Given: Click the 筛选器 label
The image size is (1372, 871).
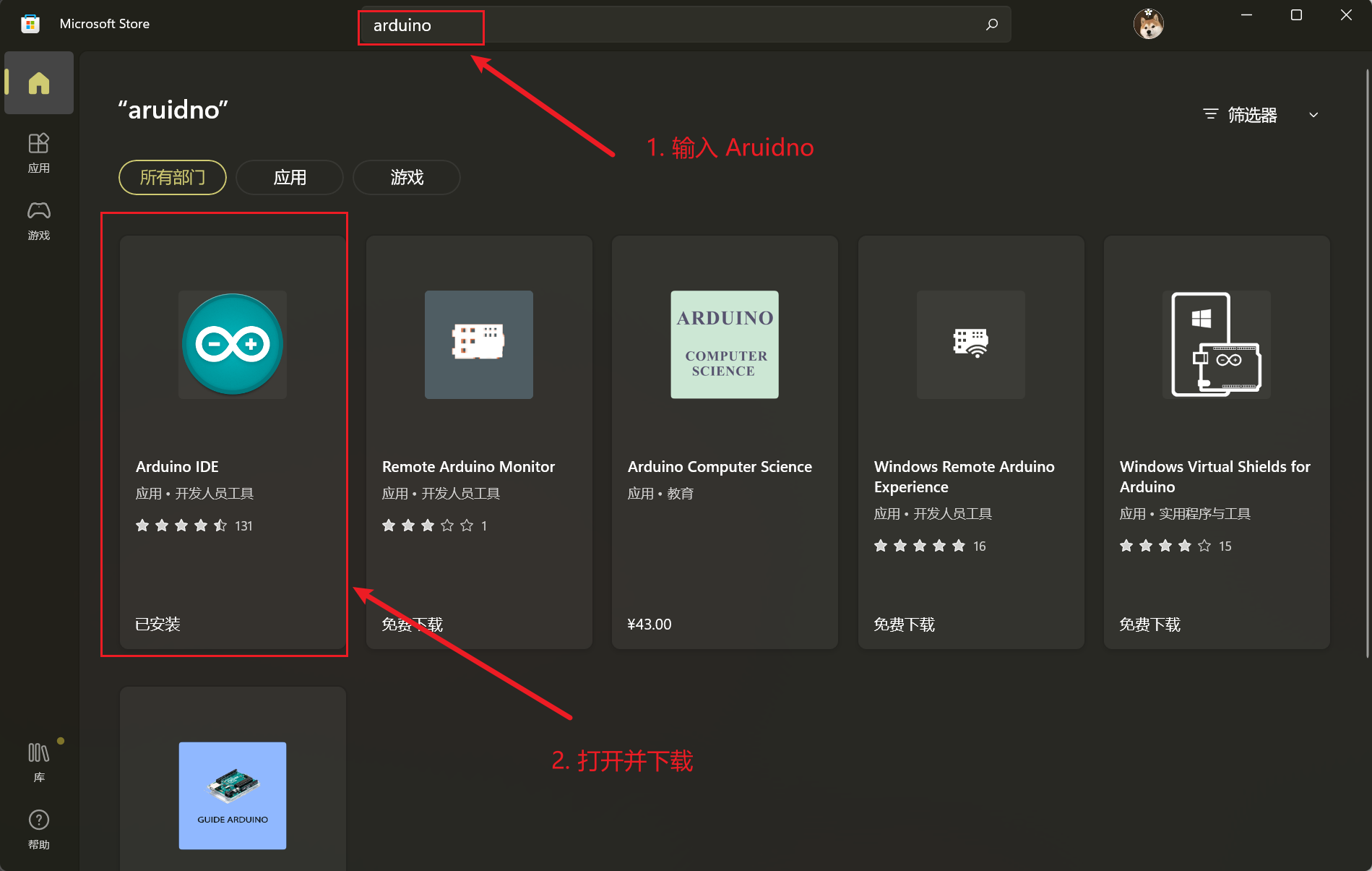Looking at the screenshot, I should coord(1253,115).
